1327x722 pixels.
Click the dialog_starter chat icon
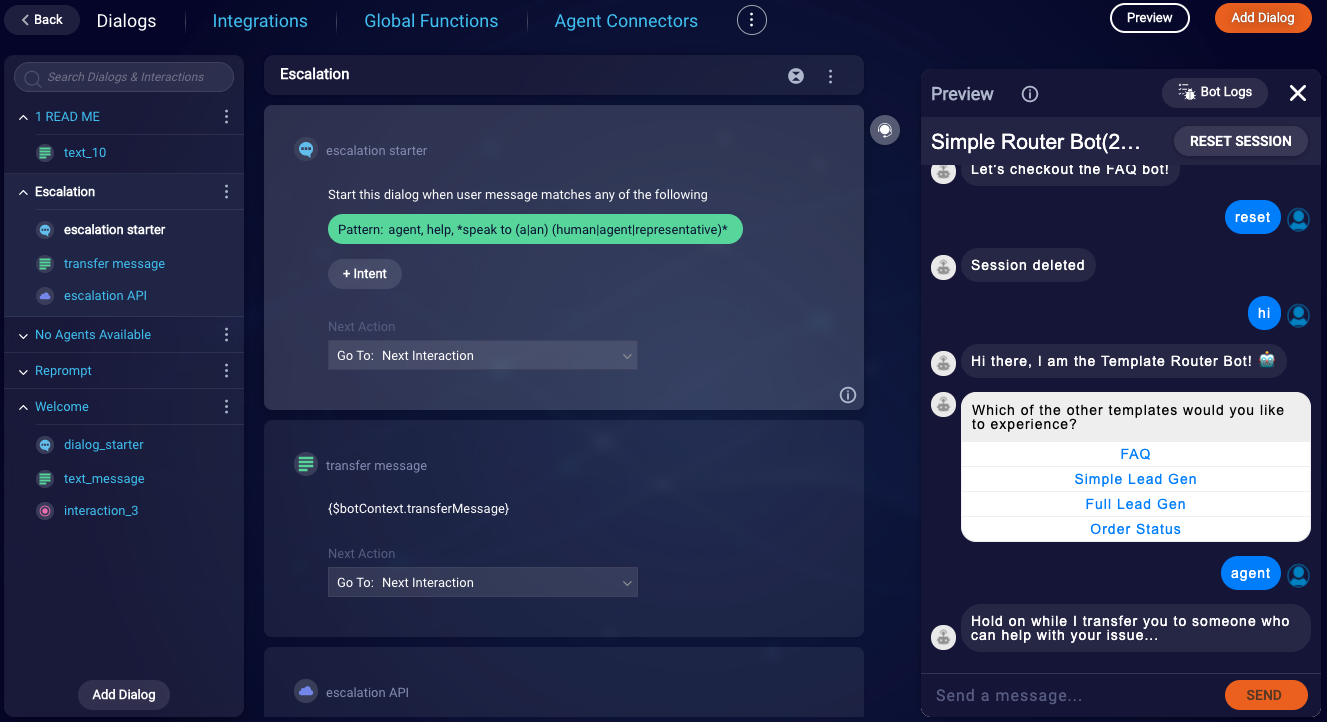[x=44, y=445]
